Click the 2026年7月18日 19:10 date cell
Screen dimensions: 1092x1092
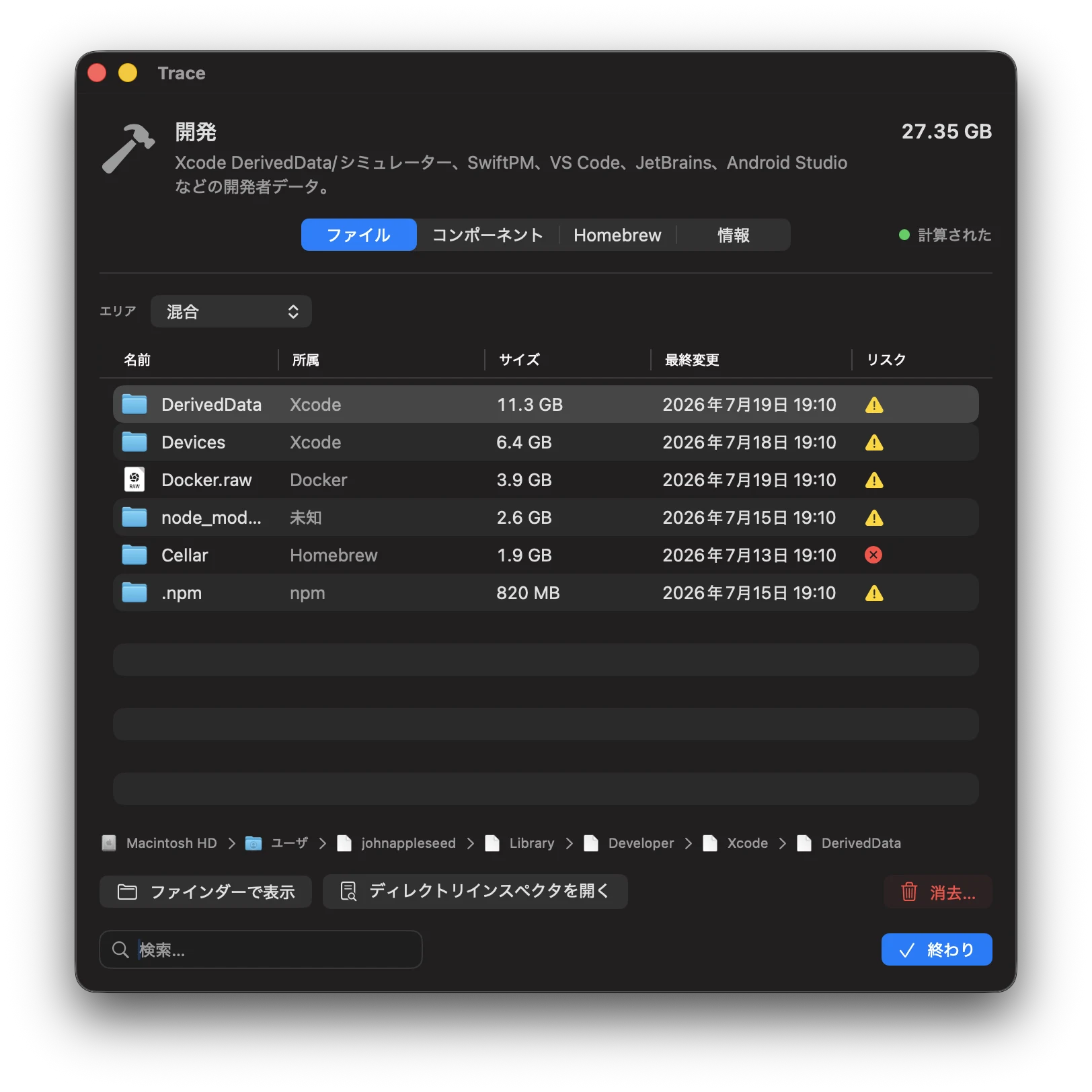749,442
